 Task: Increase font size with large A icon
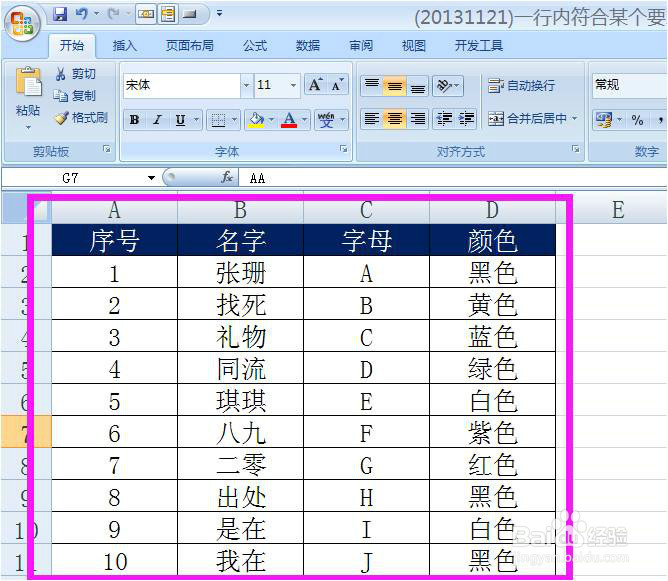tap(316, 84)
